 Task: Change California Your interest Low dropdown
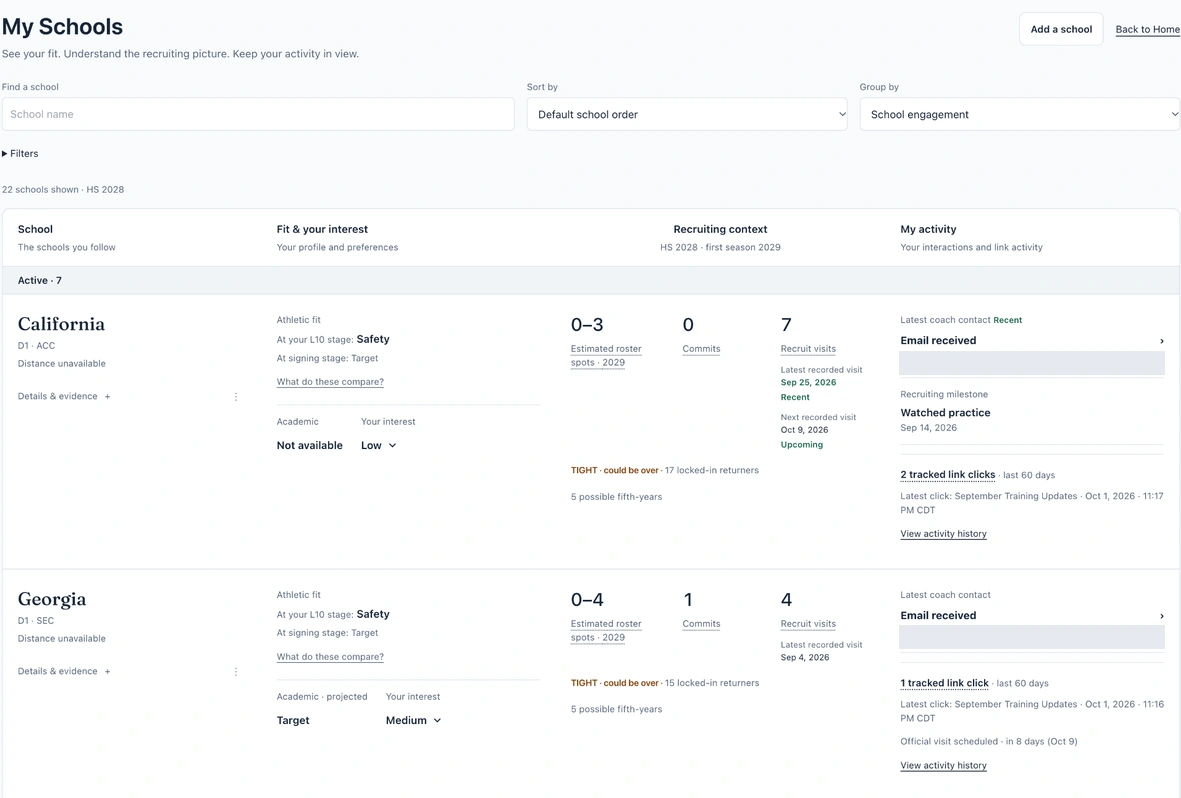coord(378,445)
